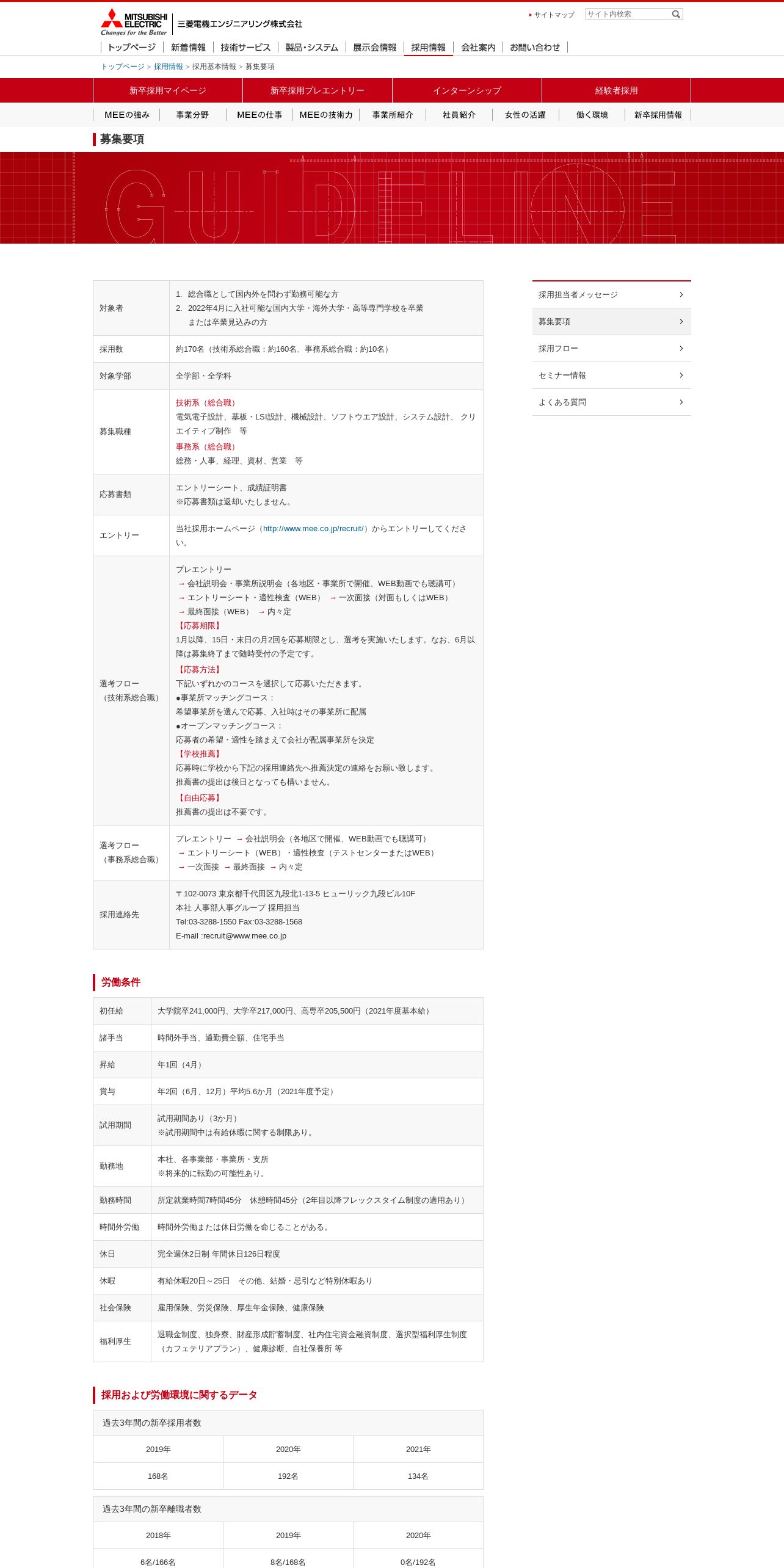Open the 新卒採用マイページ tab
This screenshot has width=784, height=1568.
(168, 90)
